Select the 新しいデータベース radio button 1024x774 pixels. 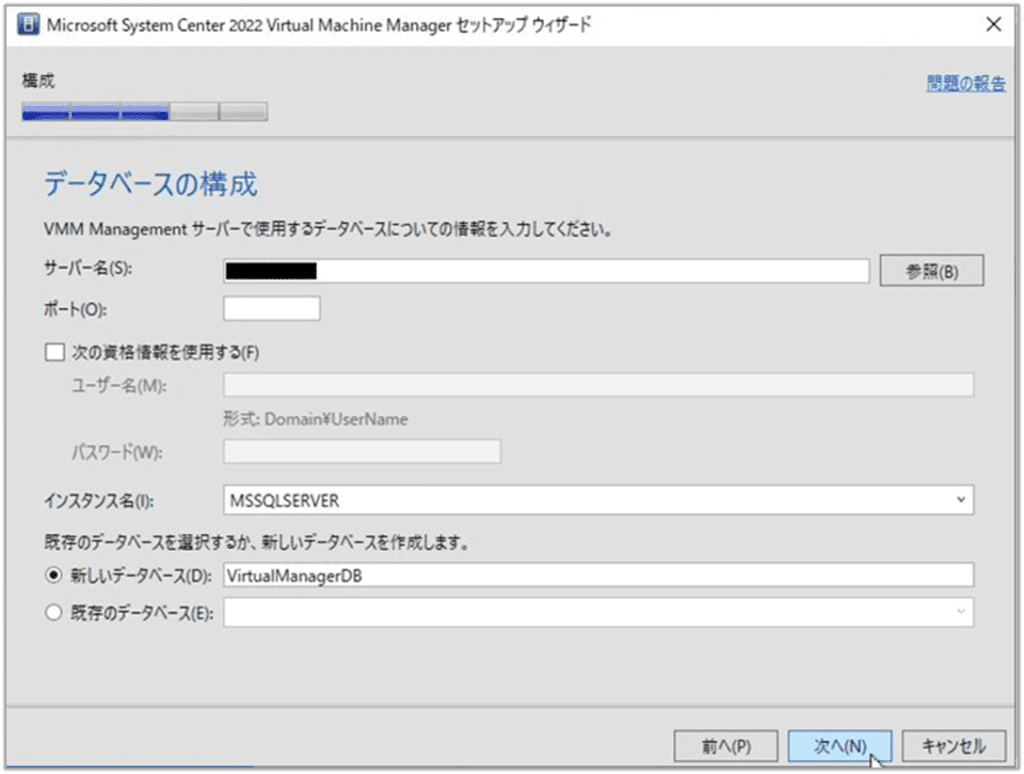[x=54, y=575]
